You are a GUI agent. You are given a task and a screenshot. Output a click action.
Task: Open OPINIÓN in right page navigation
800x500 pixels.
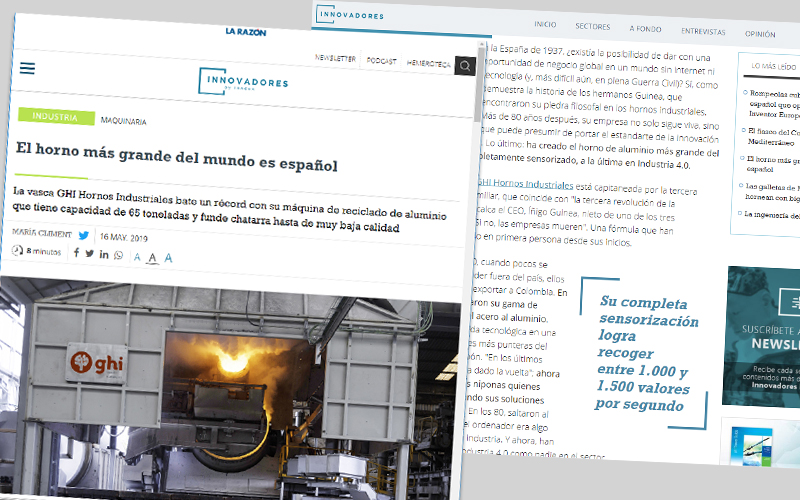click(760, 34)
